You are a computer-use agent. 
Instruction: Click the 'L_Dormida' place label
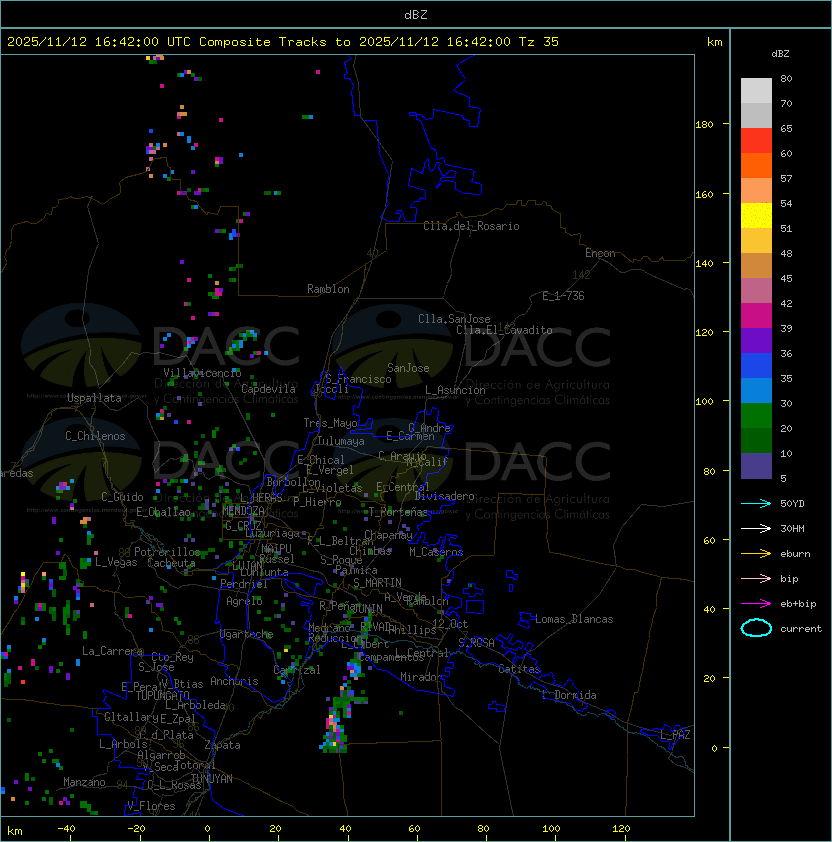tap(569, 695)
